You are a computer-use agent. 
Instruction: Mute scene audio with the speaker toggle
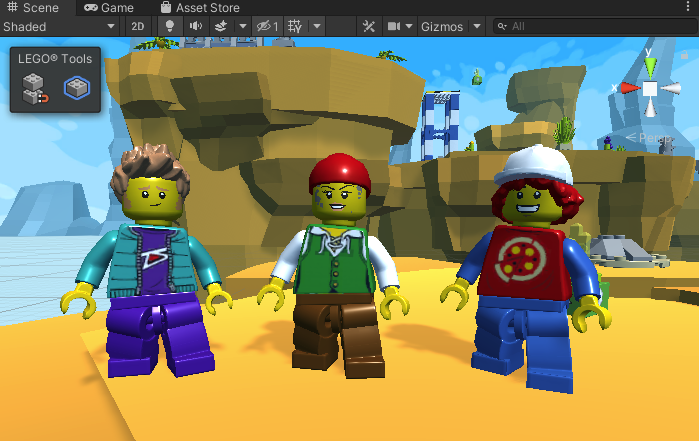point(195,26)
